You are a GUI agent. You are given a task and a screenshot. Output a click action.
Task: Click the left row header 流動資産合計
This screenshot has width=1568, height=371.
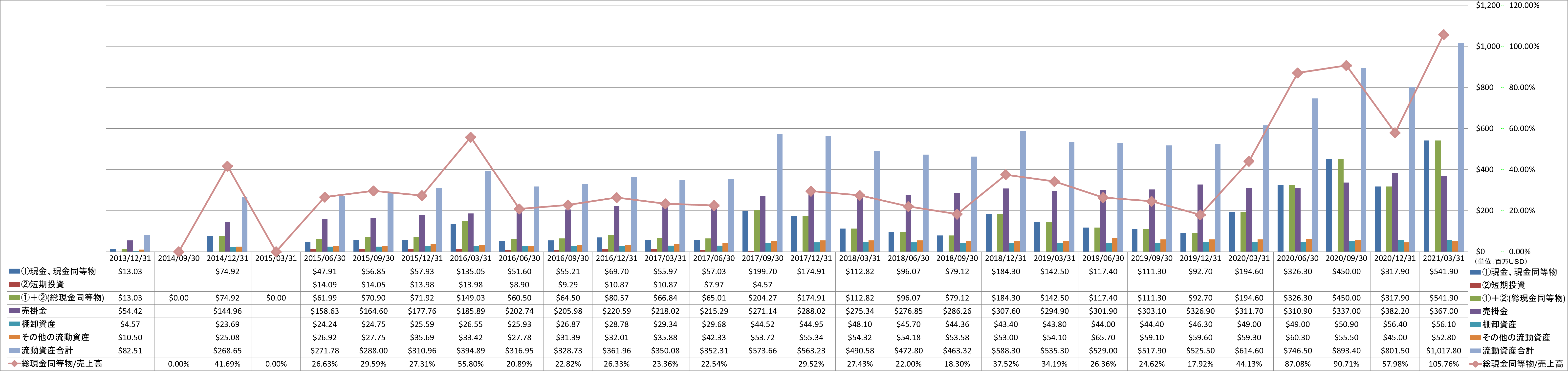coord(47,351)
